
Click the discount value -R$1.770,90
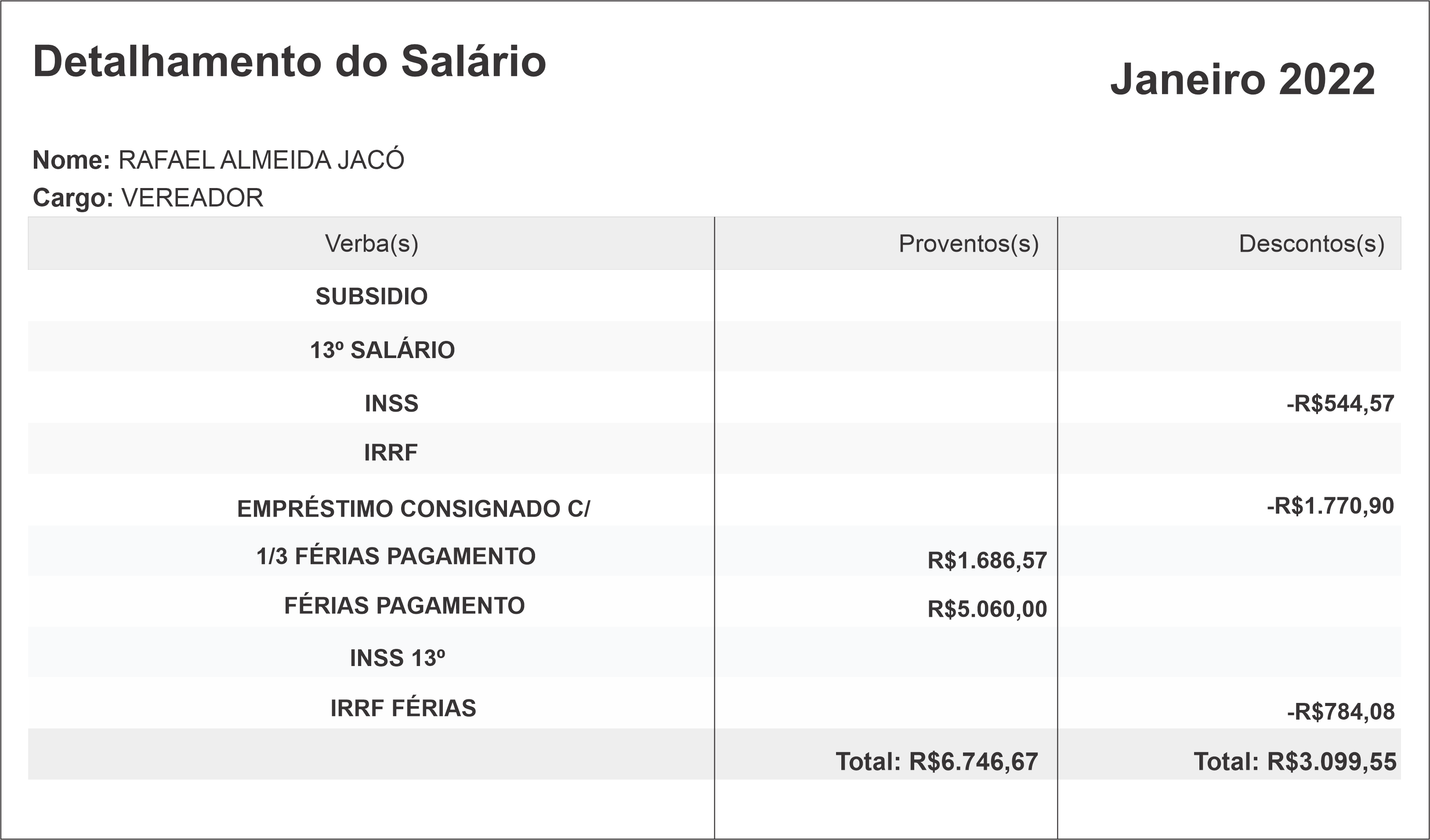click(1330, 506)
